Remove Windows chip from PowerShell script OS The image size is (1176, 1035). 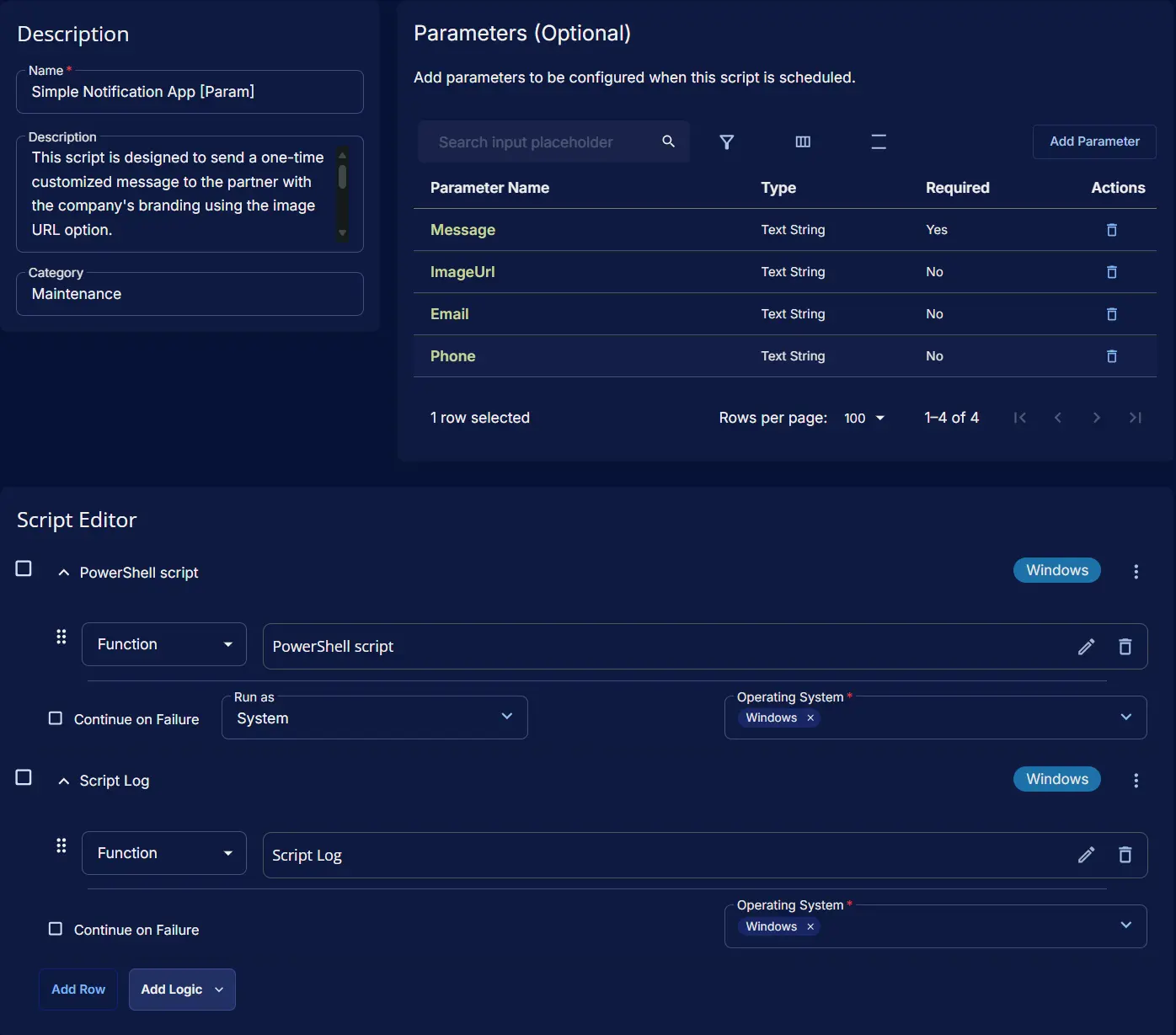point(810,718)
